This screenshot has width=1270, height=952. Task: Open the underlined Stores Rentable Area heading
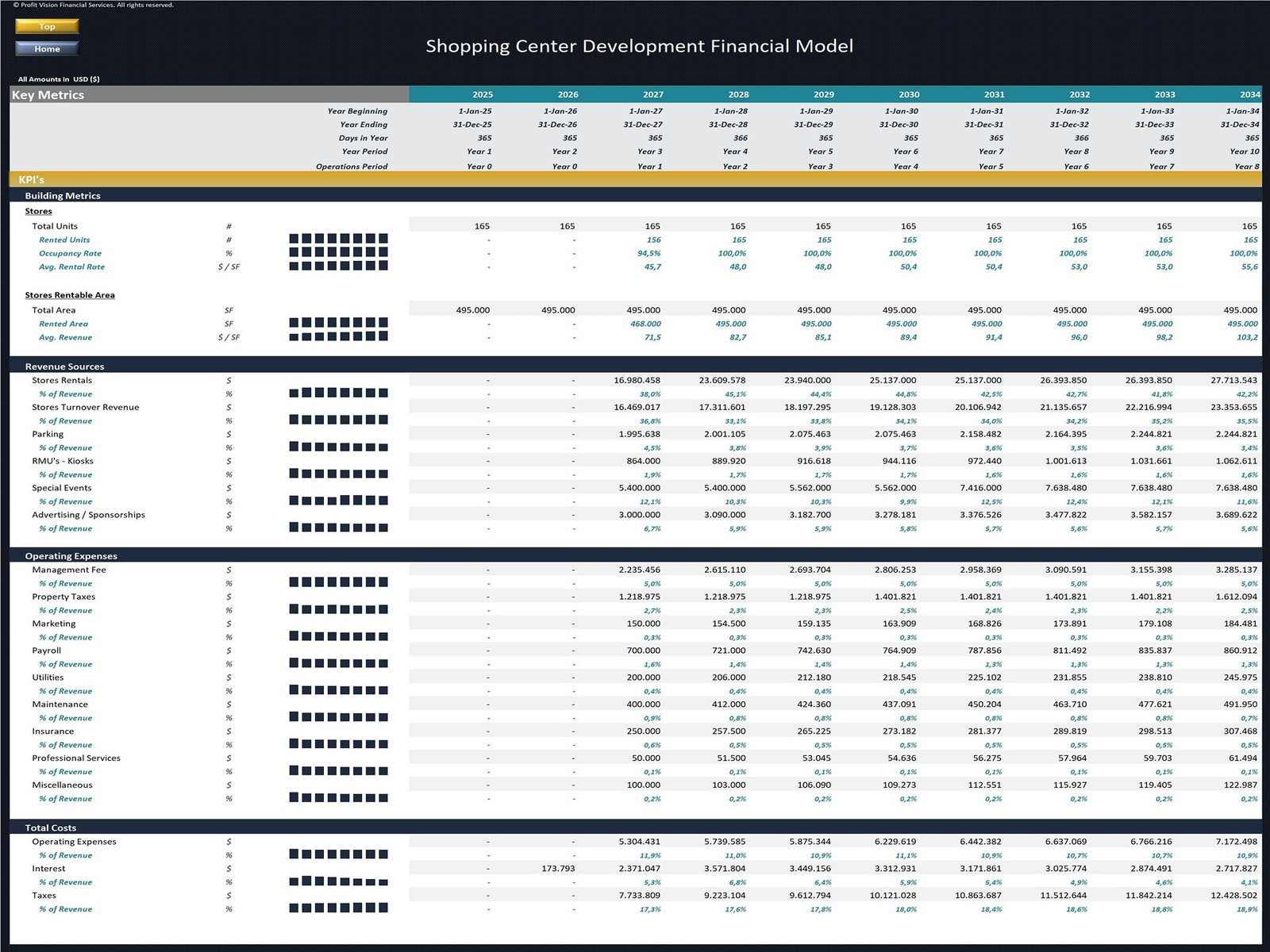(x=70, y=295)
